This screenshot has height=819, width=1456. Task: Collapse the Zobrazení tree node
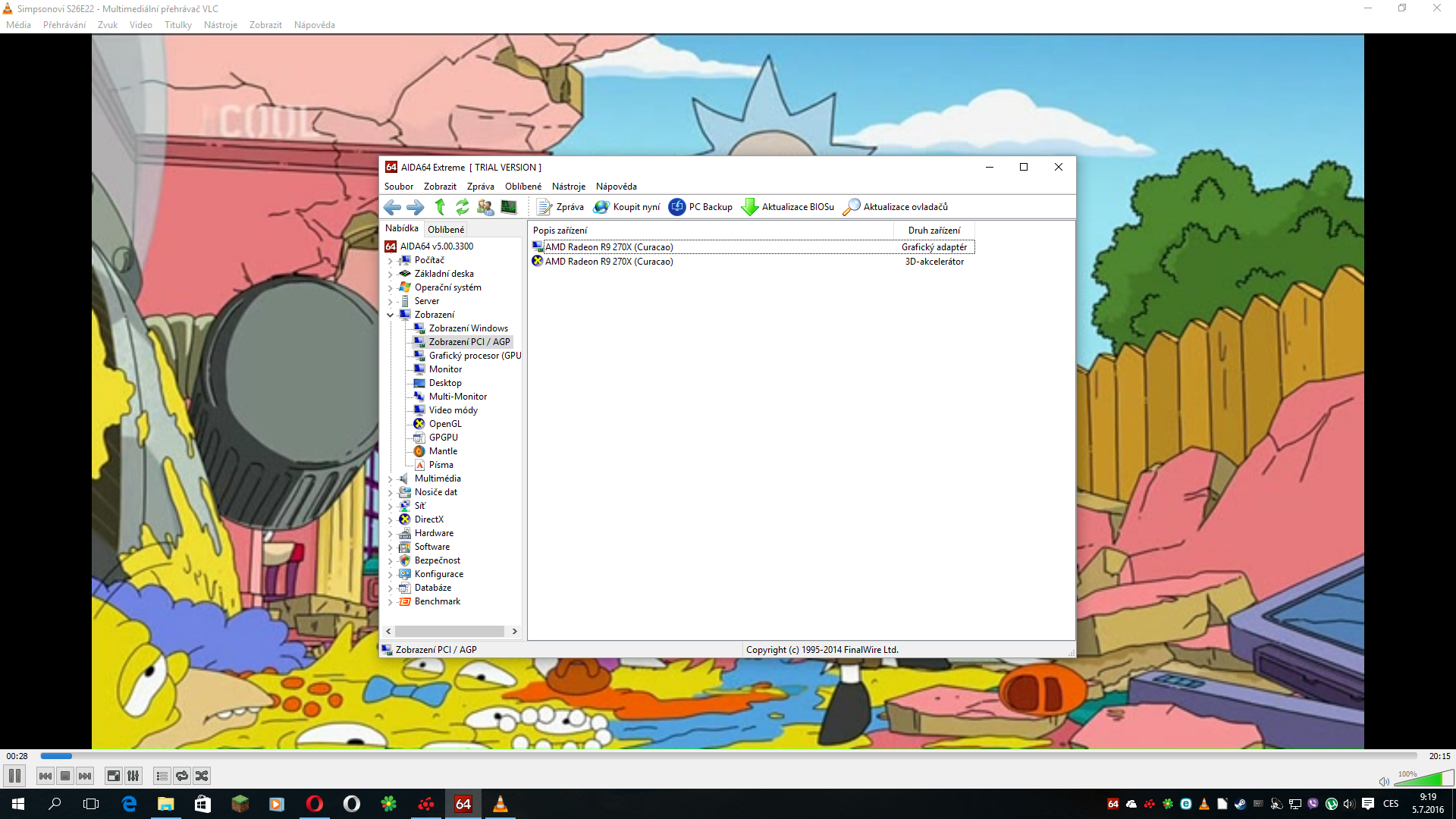[x=391, y=315]
